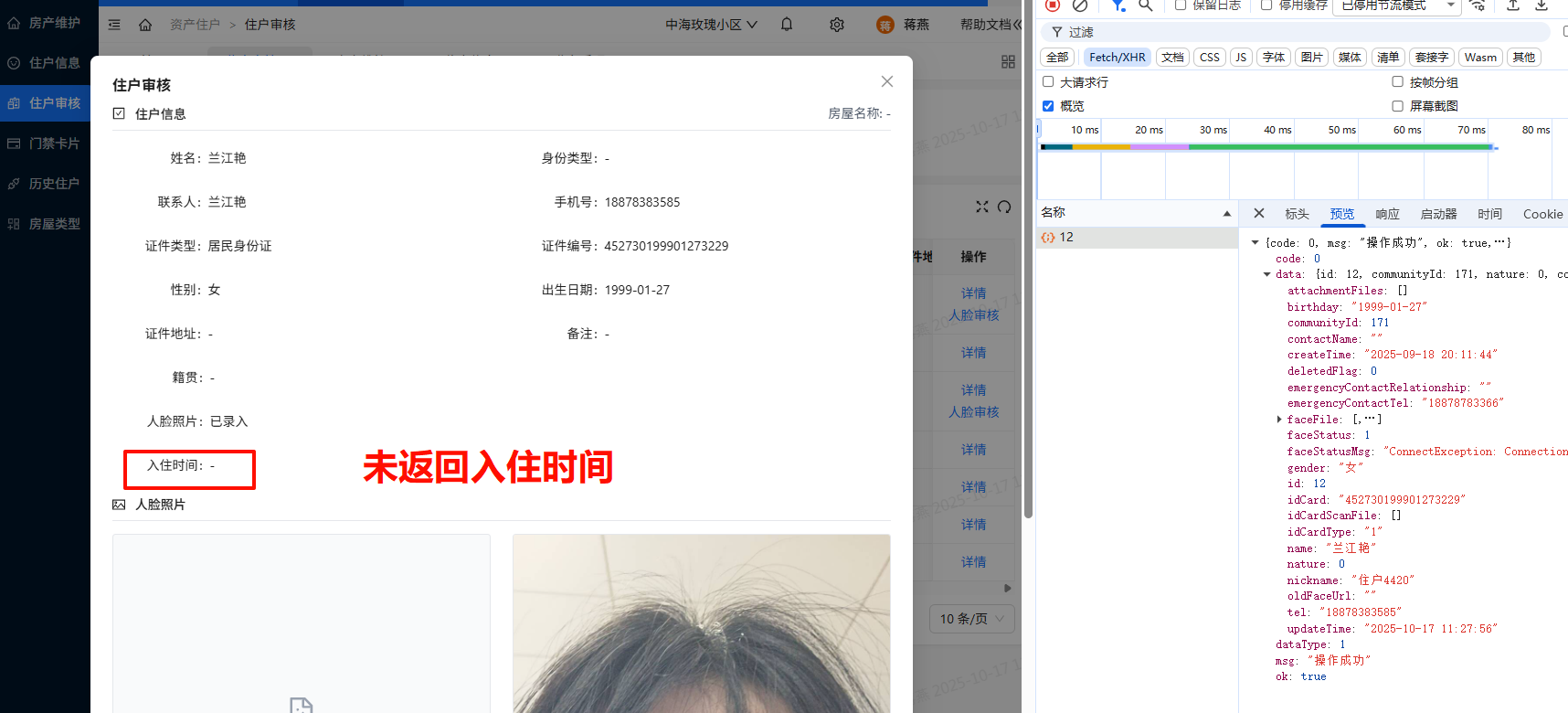Open the notification bell
Image resolution: width=1568 pixels, height=713 pixels.
787,25
